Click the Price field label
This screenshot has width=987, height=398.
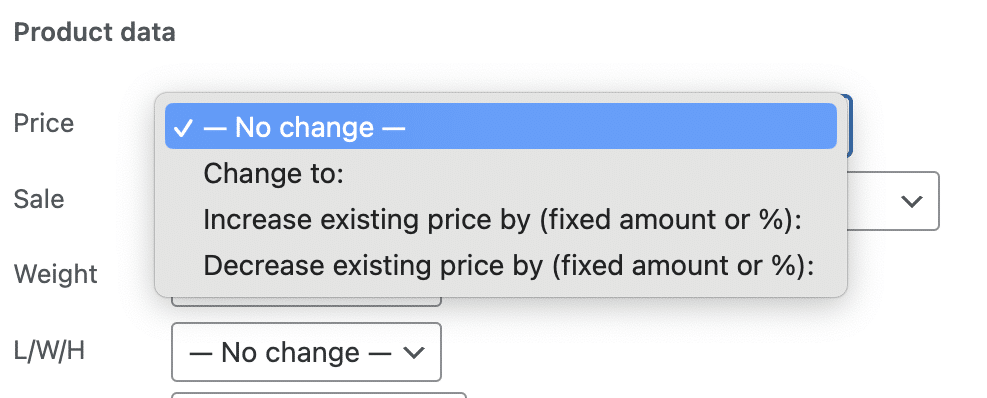point(43,123)
